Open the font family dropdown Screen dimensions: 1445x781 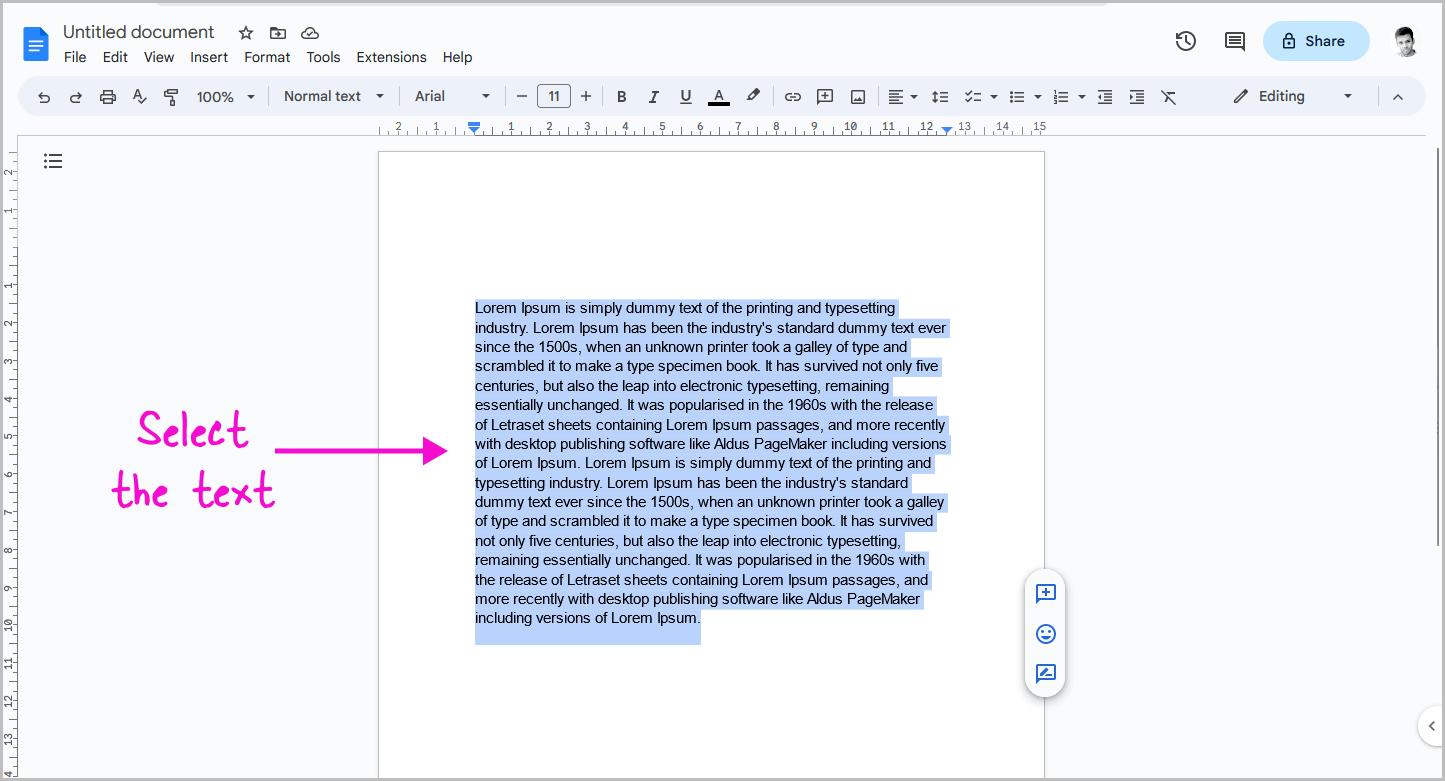pyautogui.click(x=450, y=96)
